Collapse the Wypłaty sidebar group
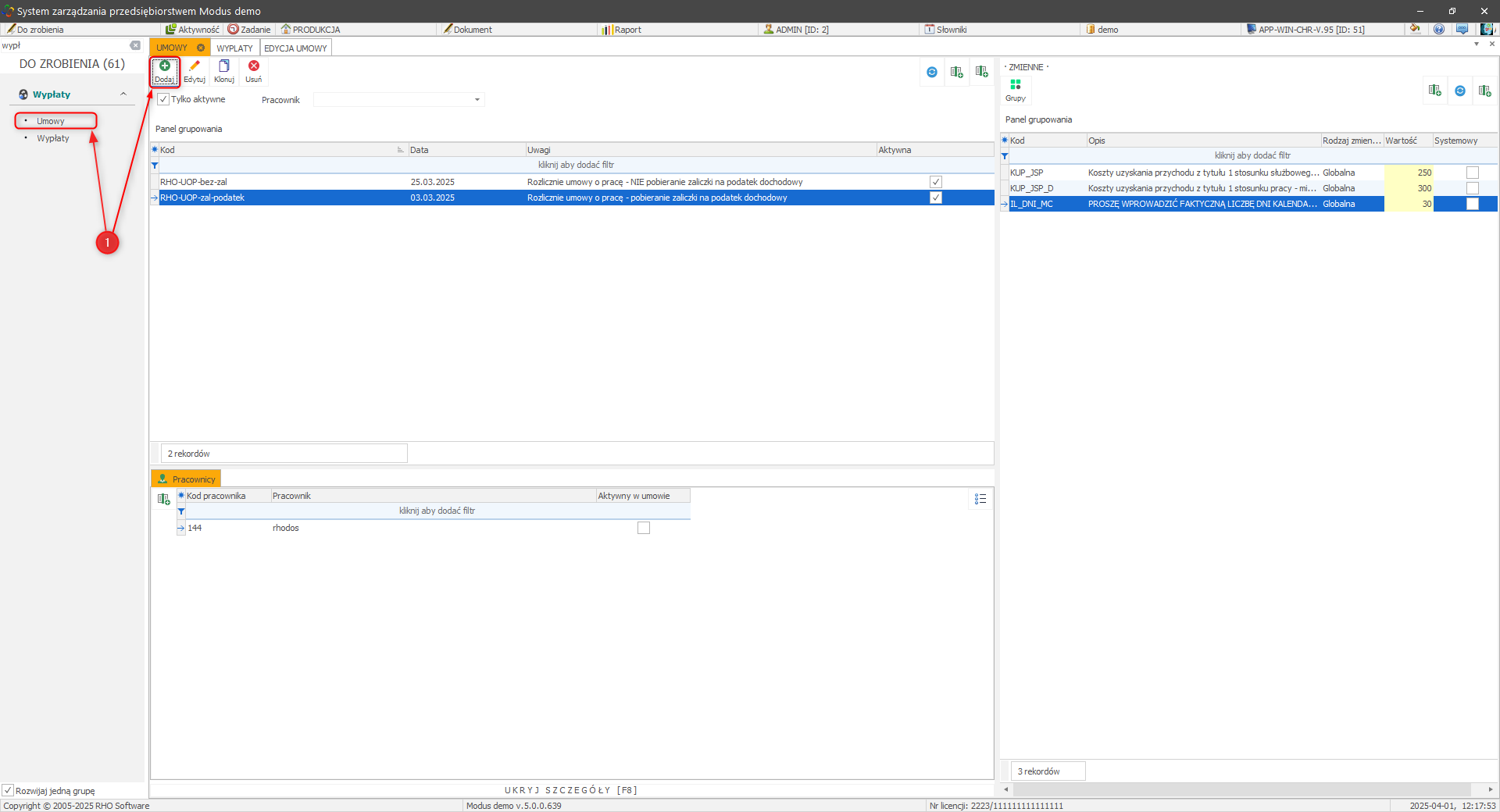The height and width of the screenshot is (812, 1500). point(123,94)
